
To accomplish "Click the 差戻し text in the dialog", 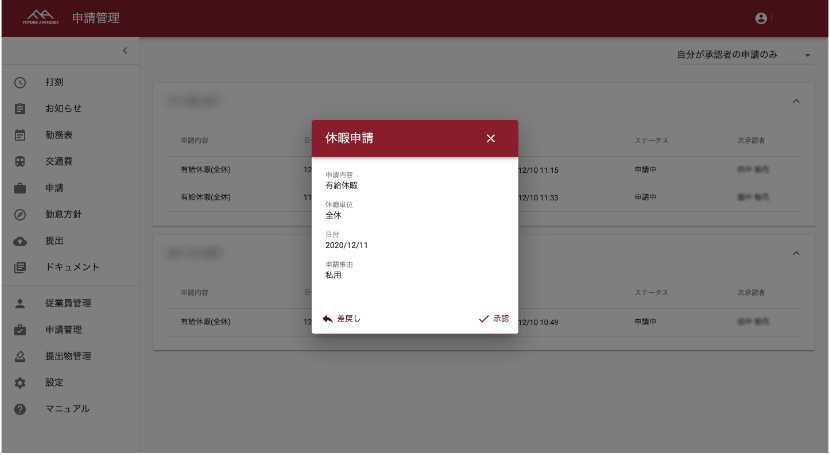I will pos(348,319).
